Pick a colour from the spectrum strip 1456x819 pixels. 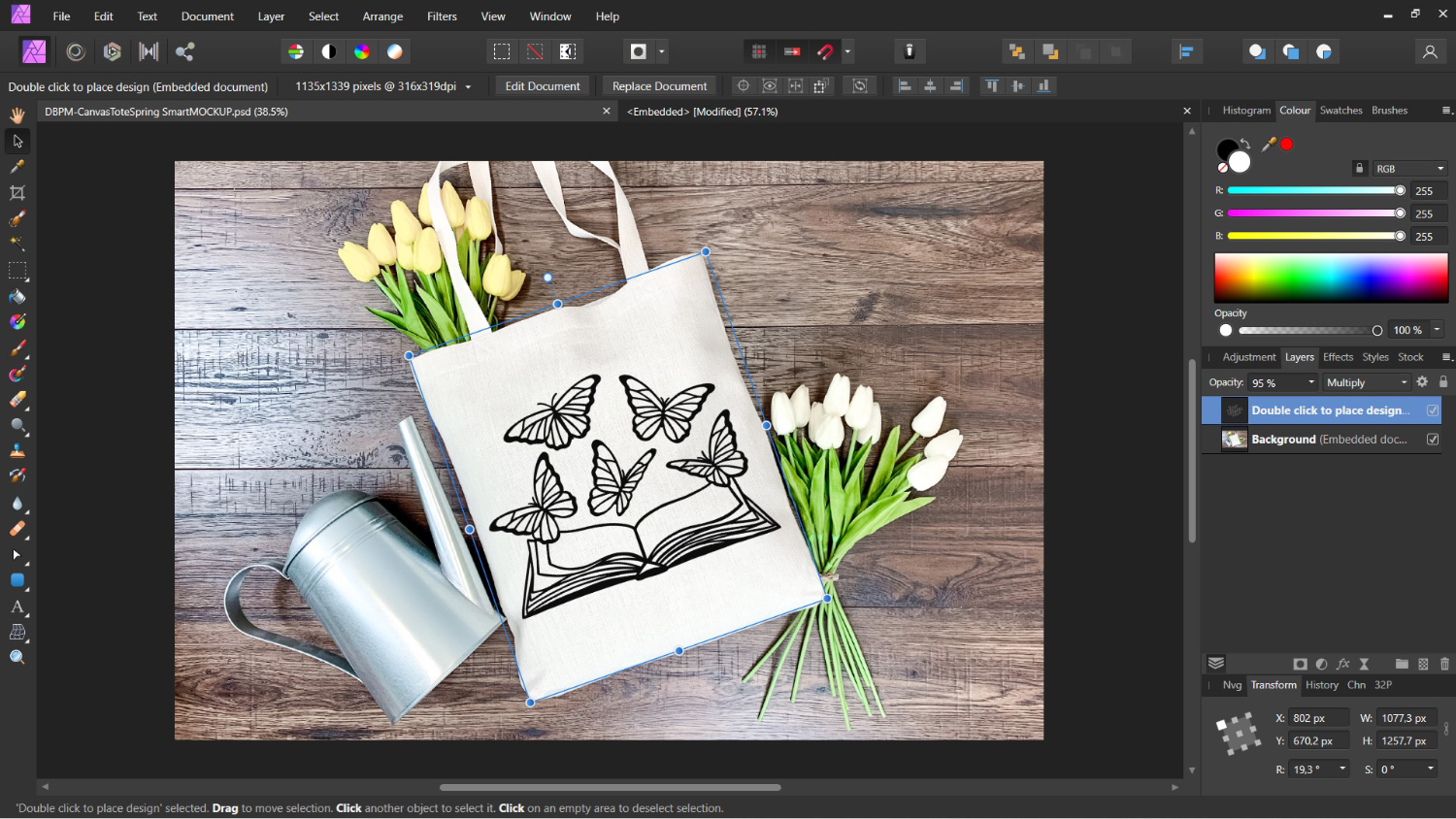[x=1330, y=278]
